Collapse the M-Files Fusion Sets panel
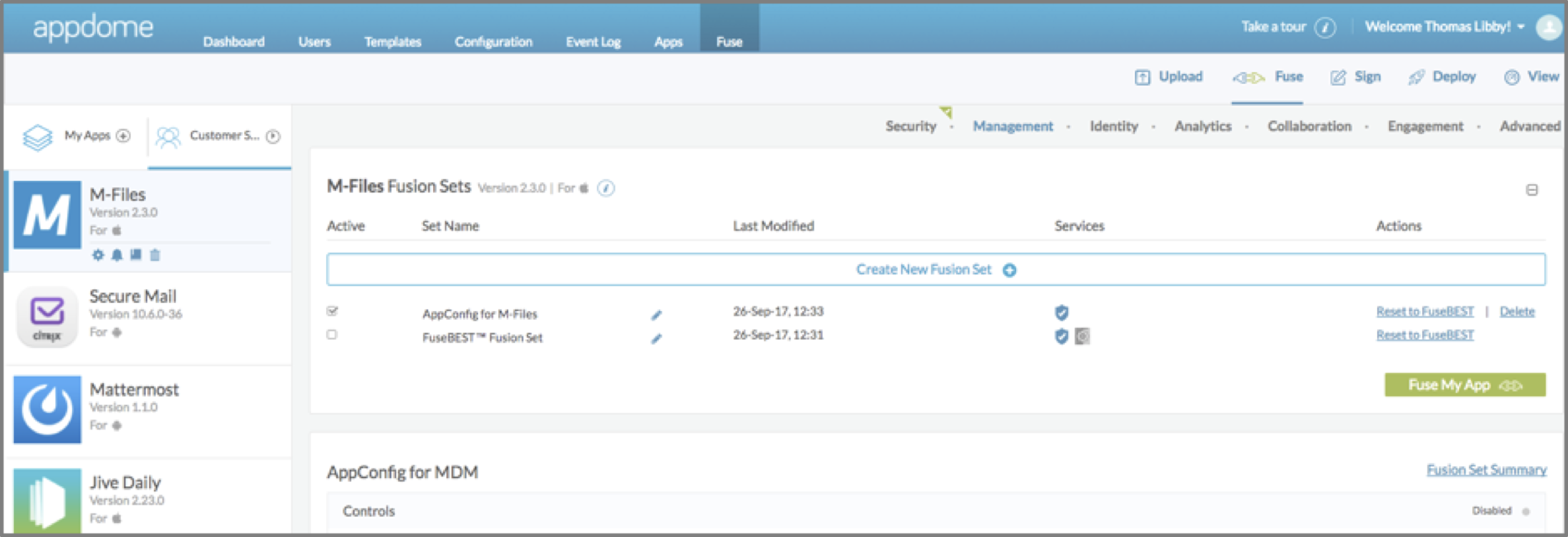The height and width of the screenshot is (537, 1568). coord(1532,190)
